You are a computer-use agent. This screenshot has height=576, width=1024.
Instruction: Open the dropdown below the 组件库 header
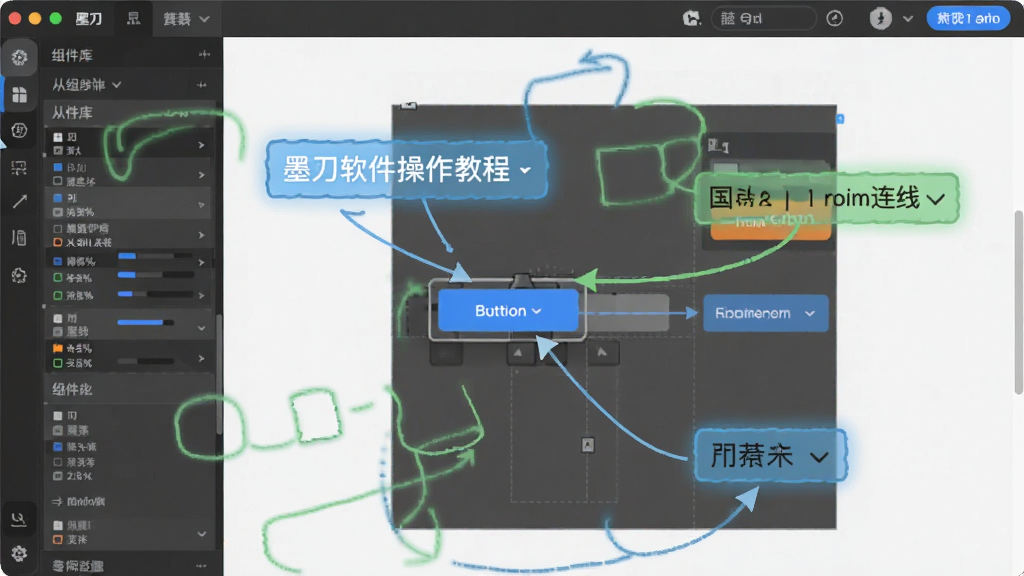pyautogui.click(x=87, y=85)
